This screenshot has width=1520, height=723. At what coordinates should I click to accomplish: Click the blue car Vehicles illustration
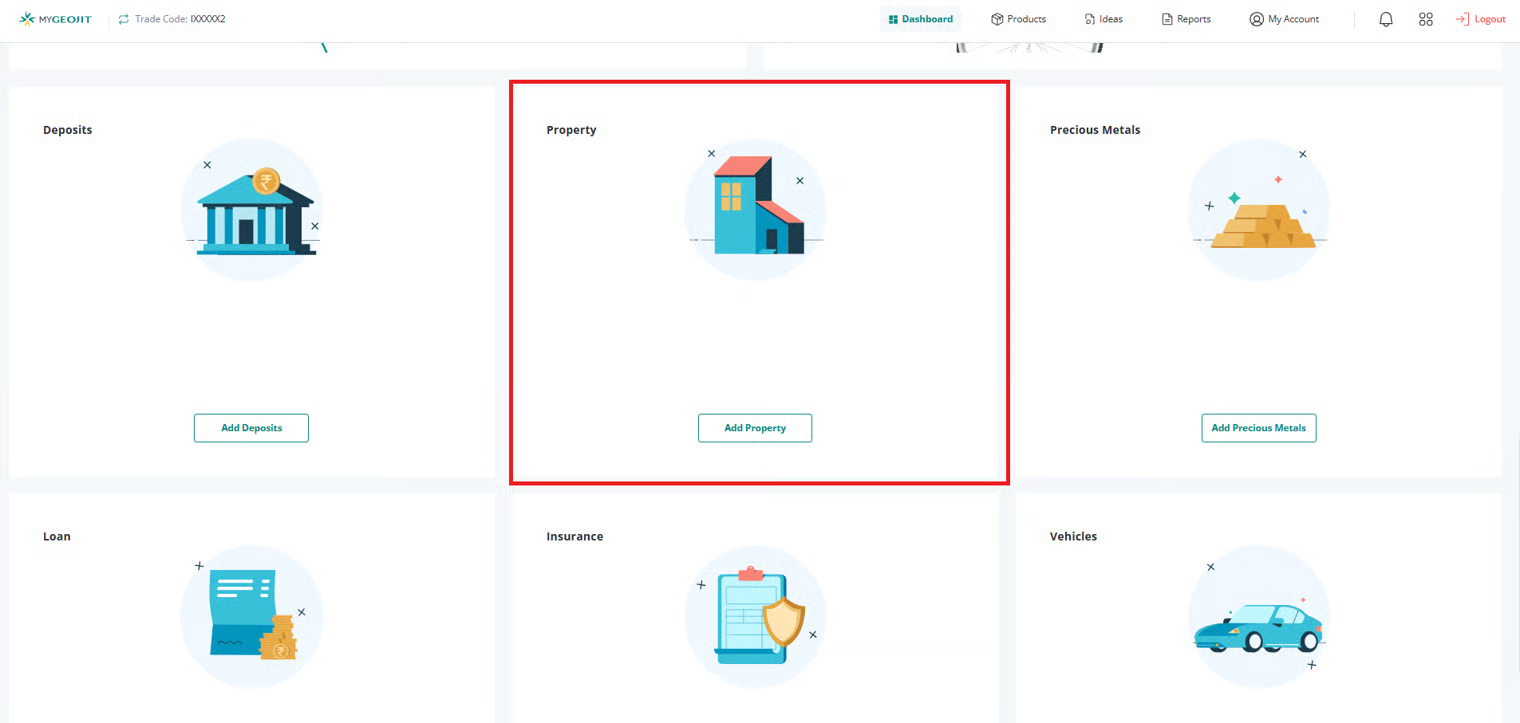[x=1259, y=623]
